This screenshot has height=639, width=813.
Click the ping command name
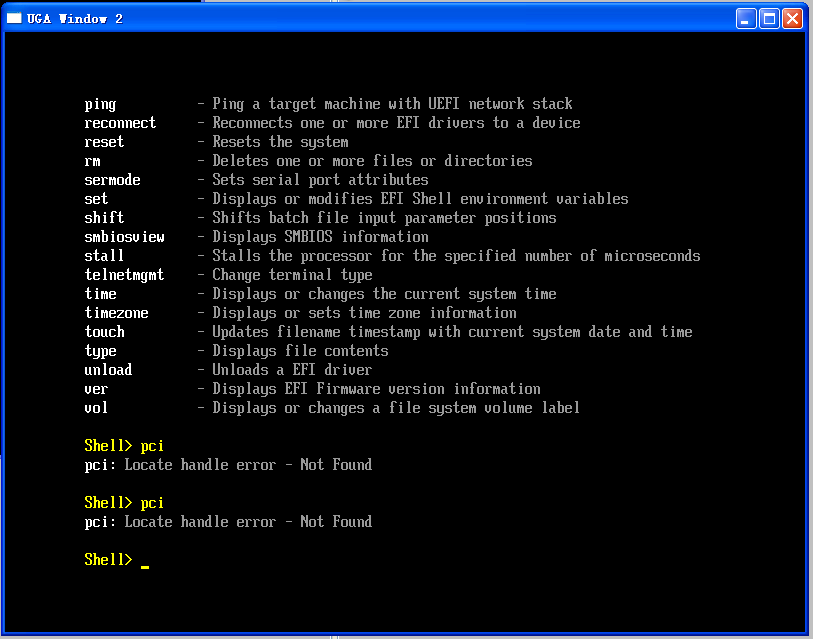[x=100, y=104]
